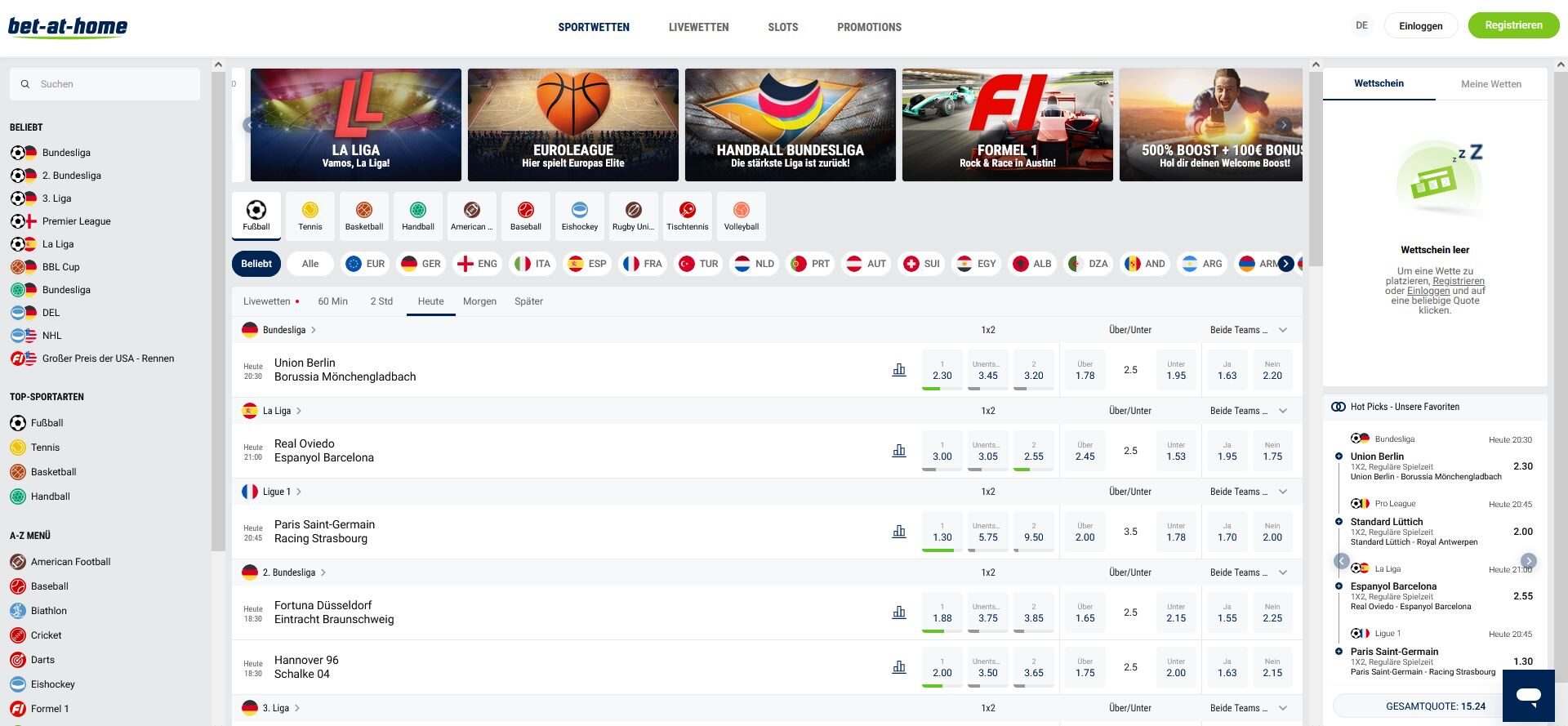The image size is (1568, 726).
Task: Open the Formel 1 promo banner
Action: point(1008,125)
